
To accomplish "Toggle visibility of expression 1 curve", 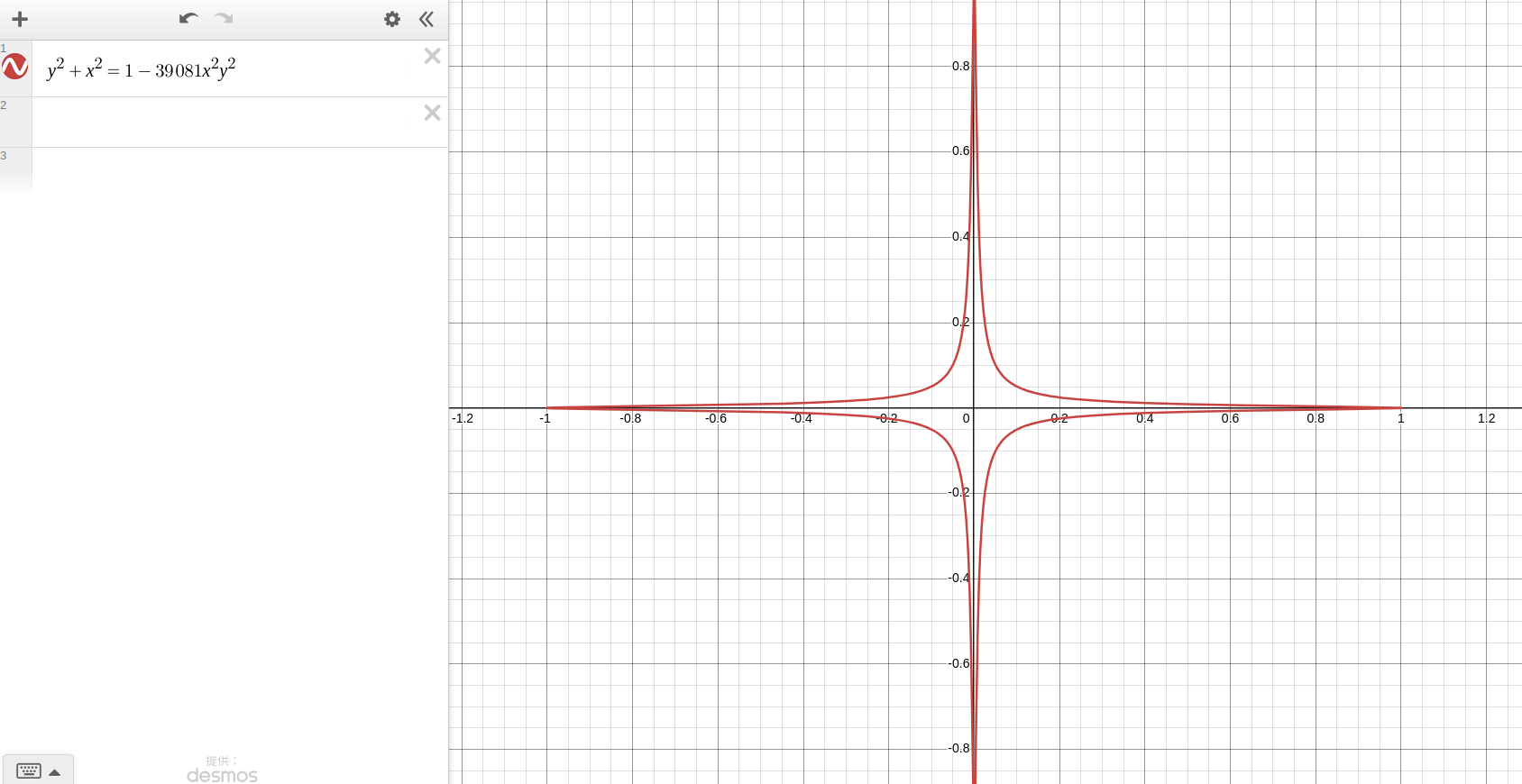I will click(15, 67).
